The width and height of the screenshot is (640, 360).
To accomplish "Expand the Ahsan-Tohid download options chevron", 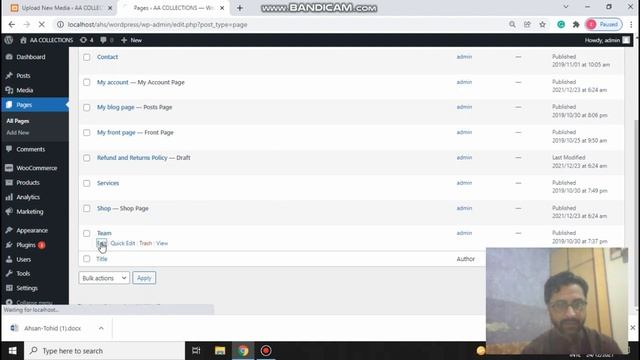I will (x=101, y=328).
